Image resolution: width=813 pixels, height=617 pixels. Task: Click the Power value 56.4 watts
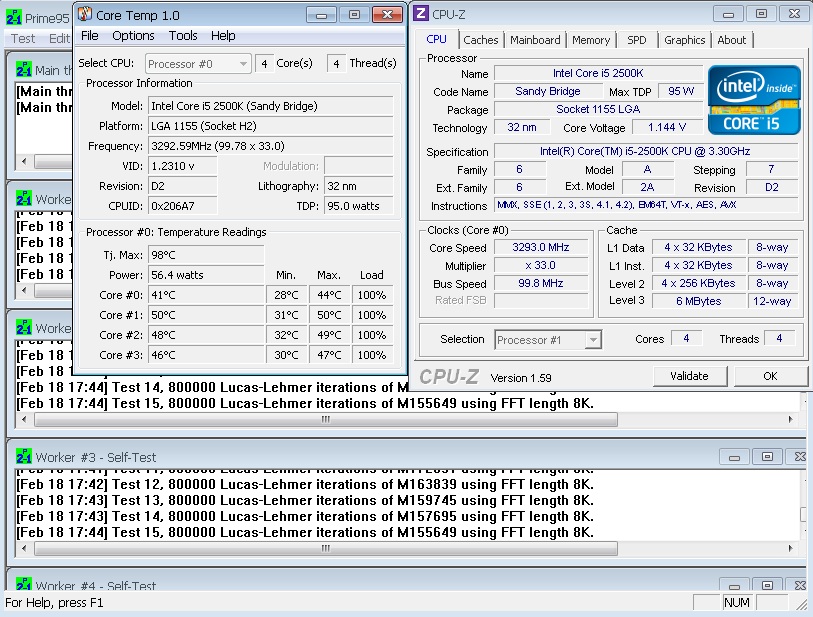coord(206,275)
